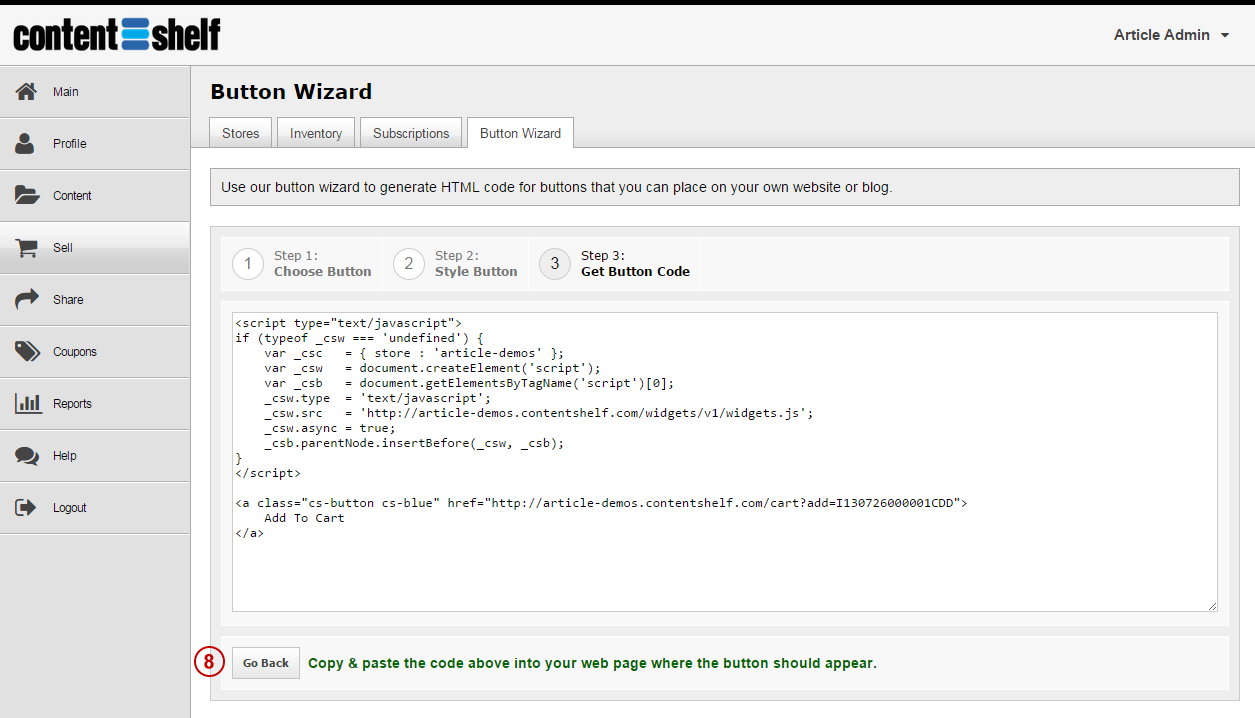1255x718 pixels.
Task: Click the Logout exit icon
Action: click(x=27, y=508)
